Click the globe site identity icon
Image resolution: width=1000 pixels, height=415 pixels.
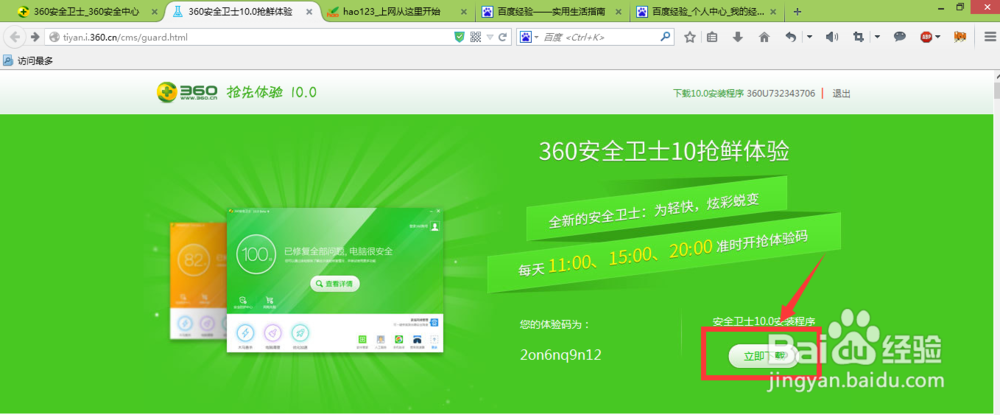(54, 38)
